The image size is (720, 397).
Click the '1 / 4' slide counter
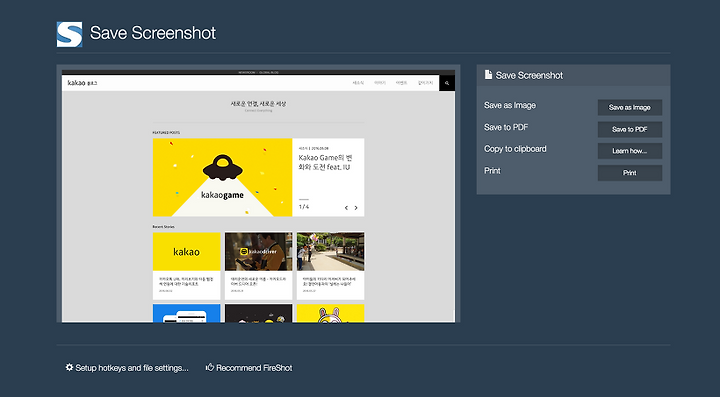click(304, 207)
